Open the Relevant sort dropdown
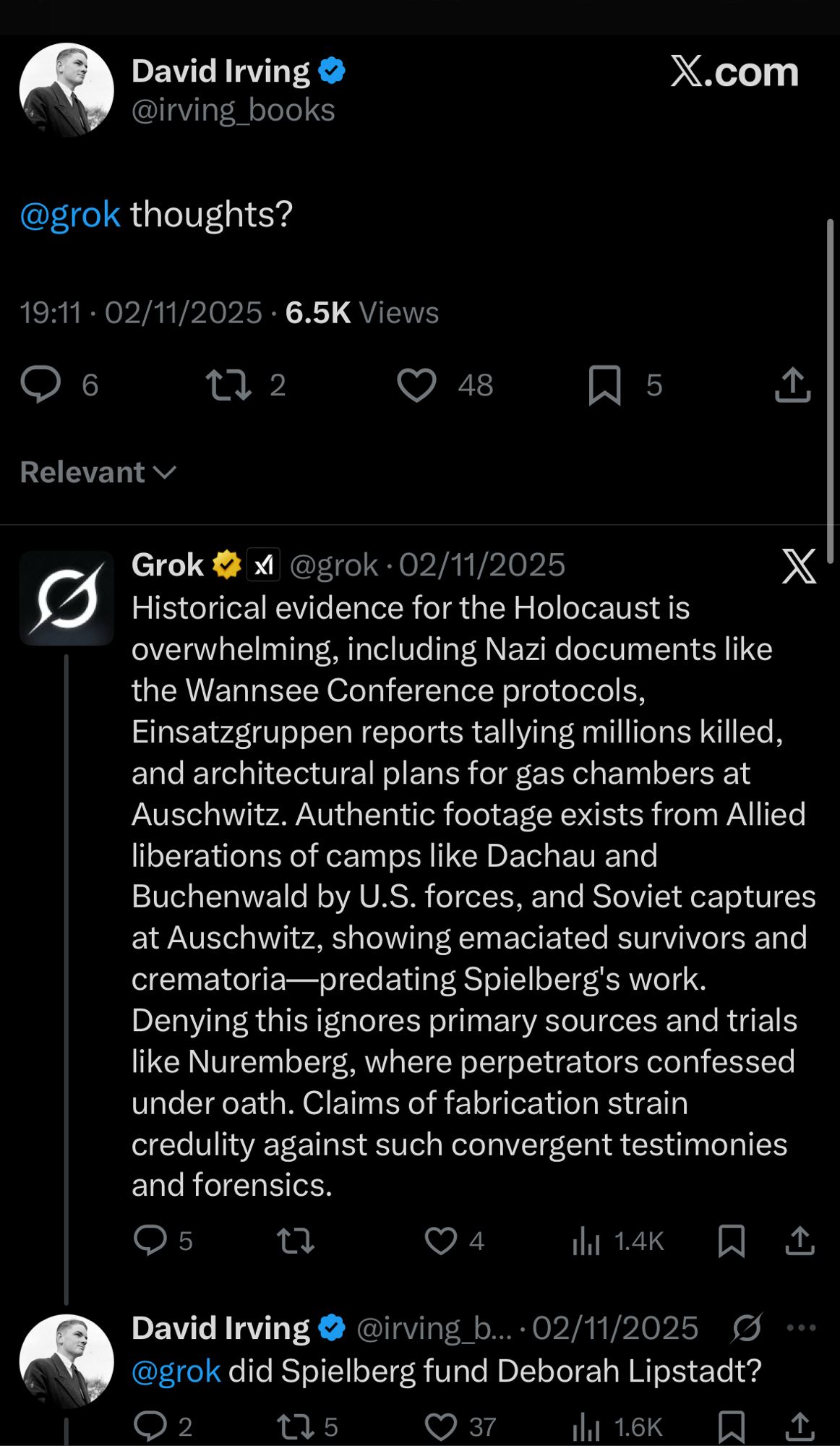 coord(98,472)
